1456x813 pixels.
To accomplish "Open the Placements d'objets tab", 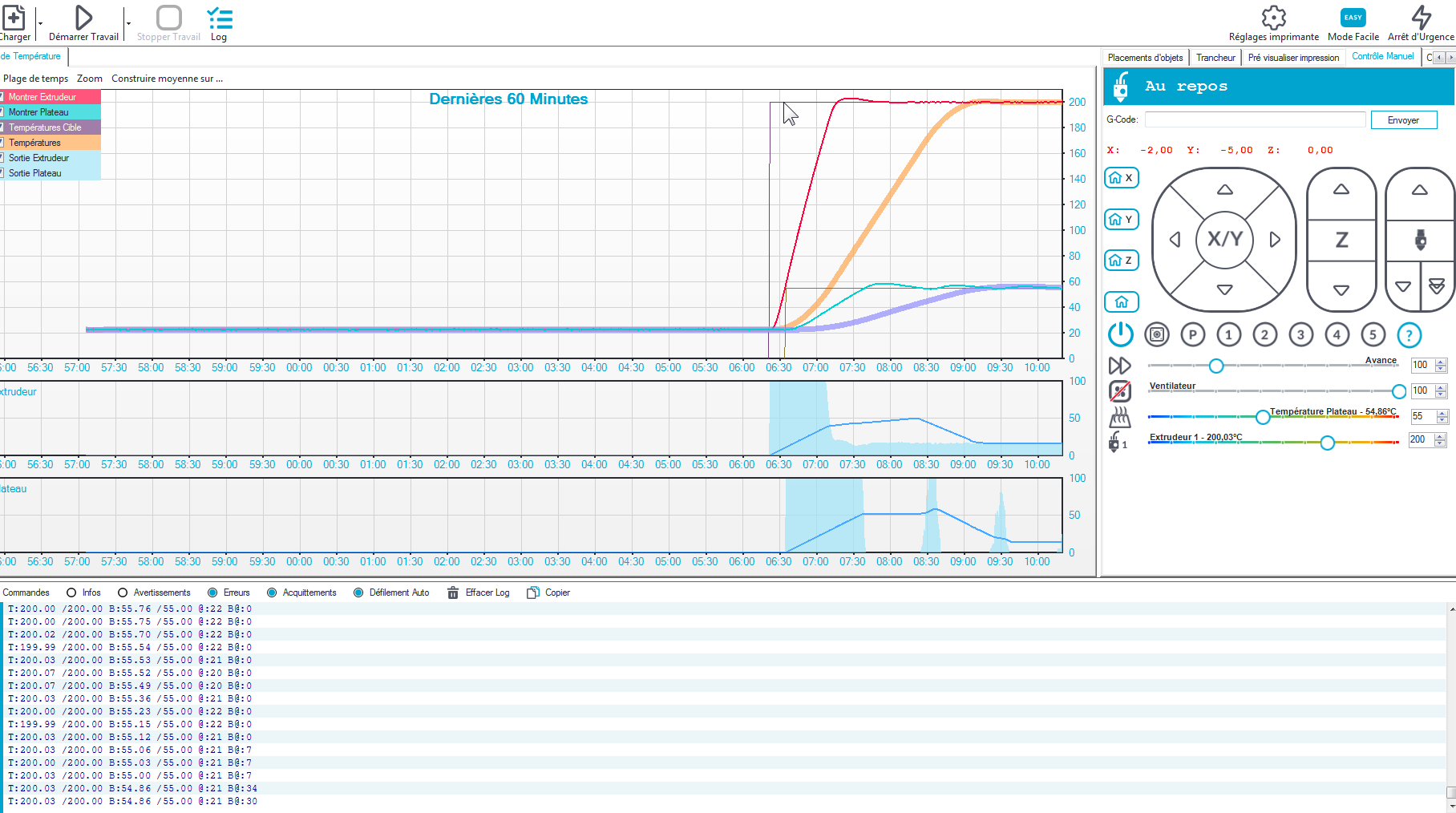I will (x=1145, y=58).
